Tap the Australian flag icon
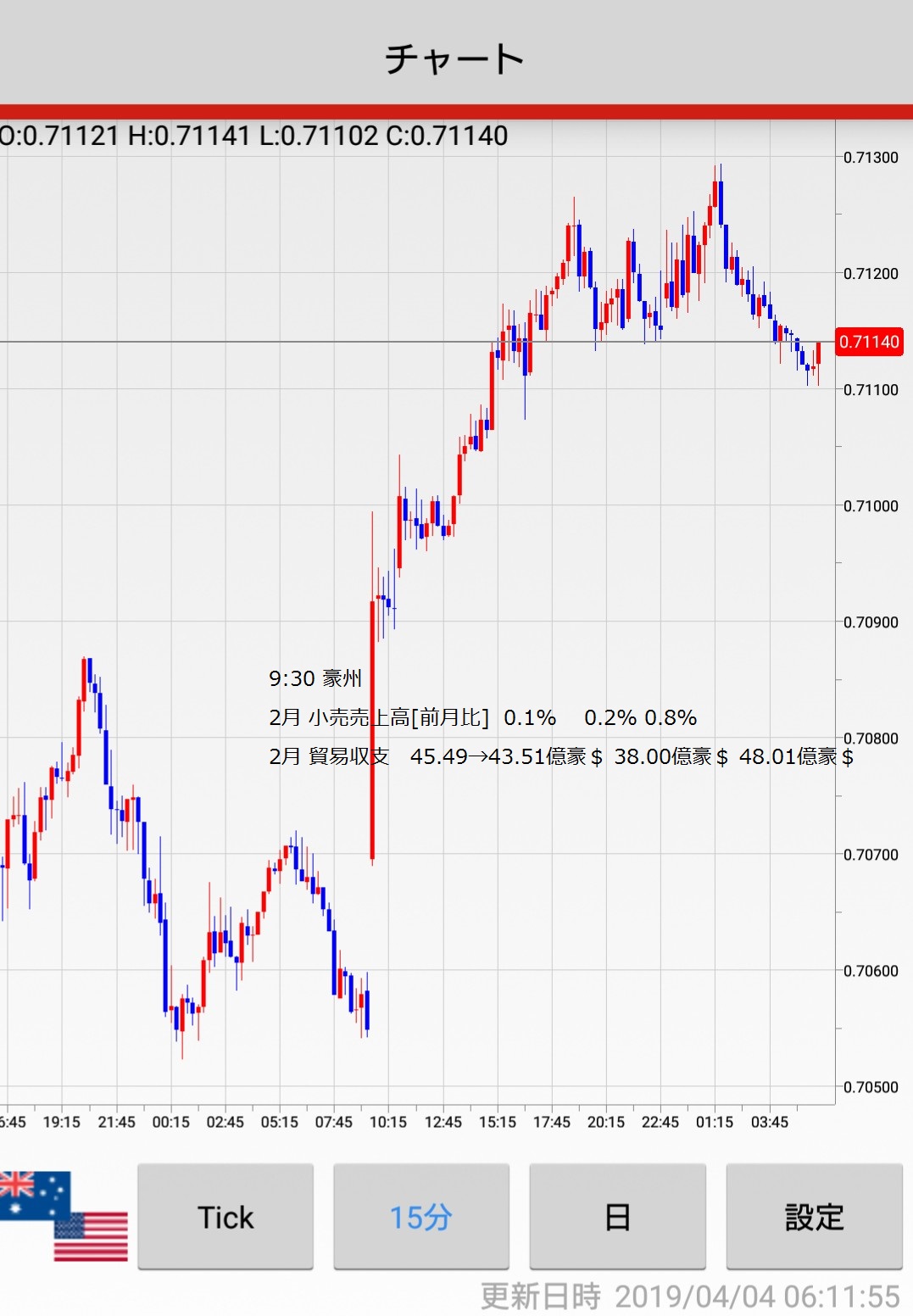The width and height of the screenshot is (913, 1316). (32, 1194)
